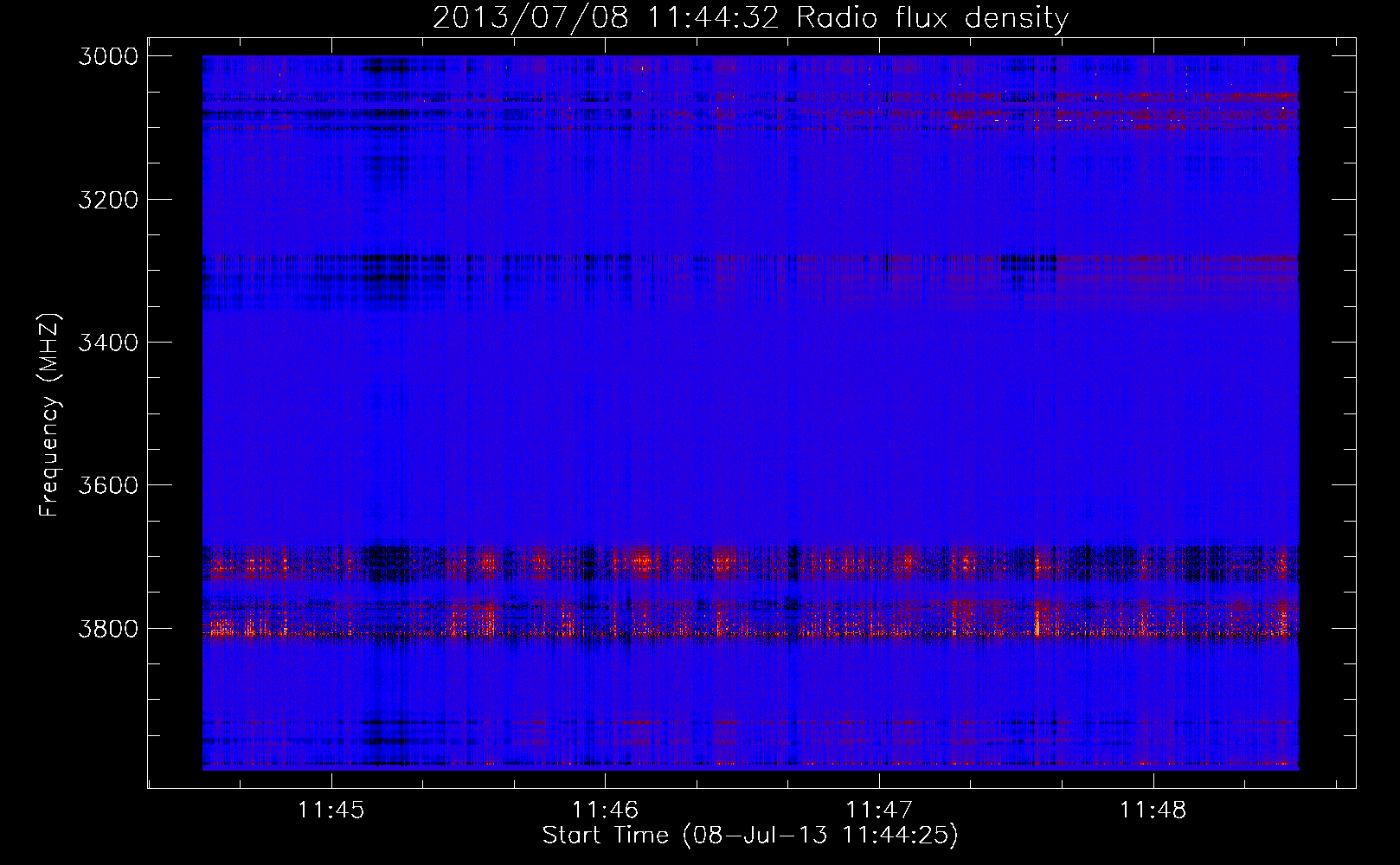The width and height of the screenshot is (1400, 865).
Task: Click the "Start Time (08-Jul-13 11:44:25)" axis title
Action: 750,836
